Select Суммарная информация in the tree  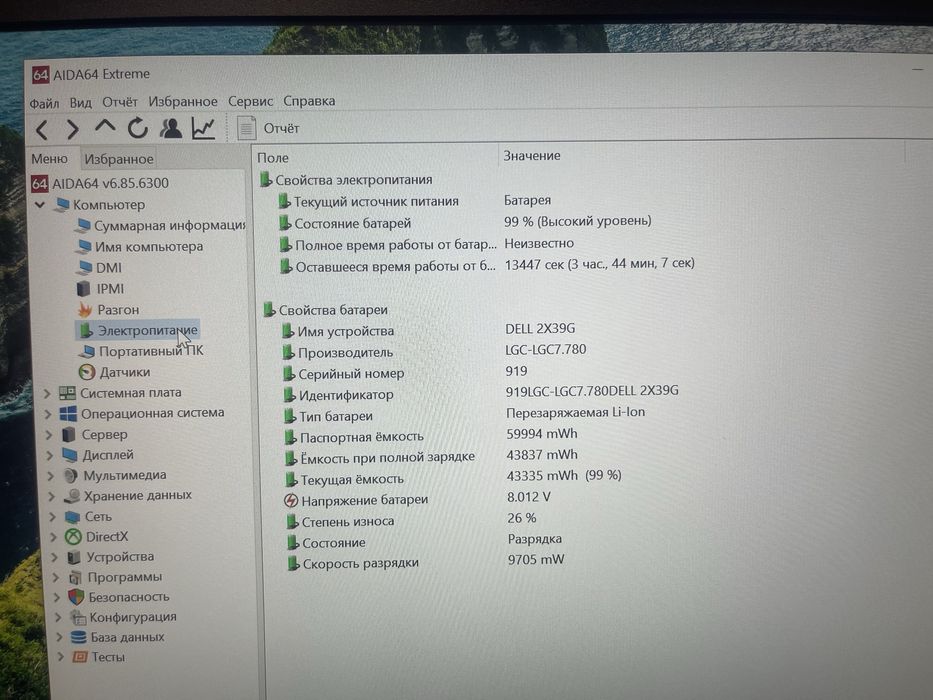(x=161, y=226)
